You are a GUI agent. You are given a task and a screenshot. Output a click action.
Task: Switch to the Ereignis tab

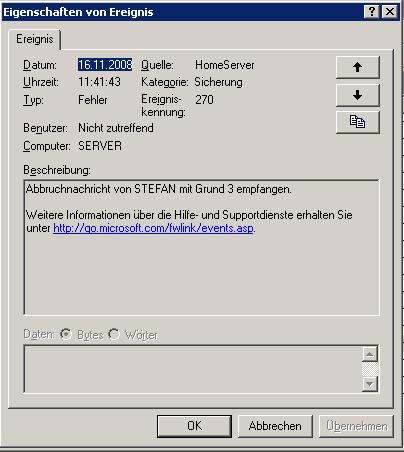[35, 39]
